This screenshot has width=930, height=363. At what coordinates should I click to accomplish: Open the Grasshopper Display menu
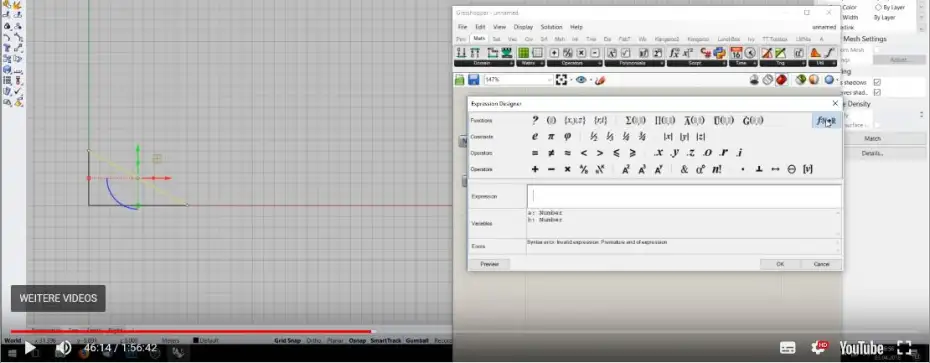(x=523, y=27)
